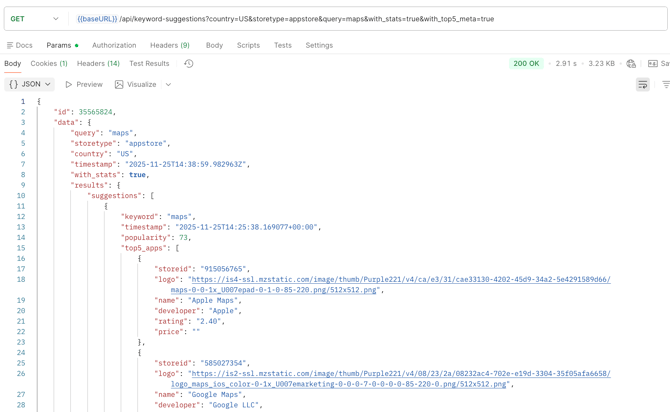The height and width of the screenshot is (412, 670).
Task: Open the GET method dropdown
Action: 34,19
